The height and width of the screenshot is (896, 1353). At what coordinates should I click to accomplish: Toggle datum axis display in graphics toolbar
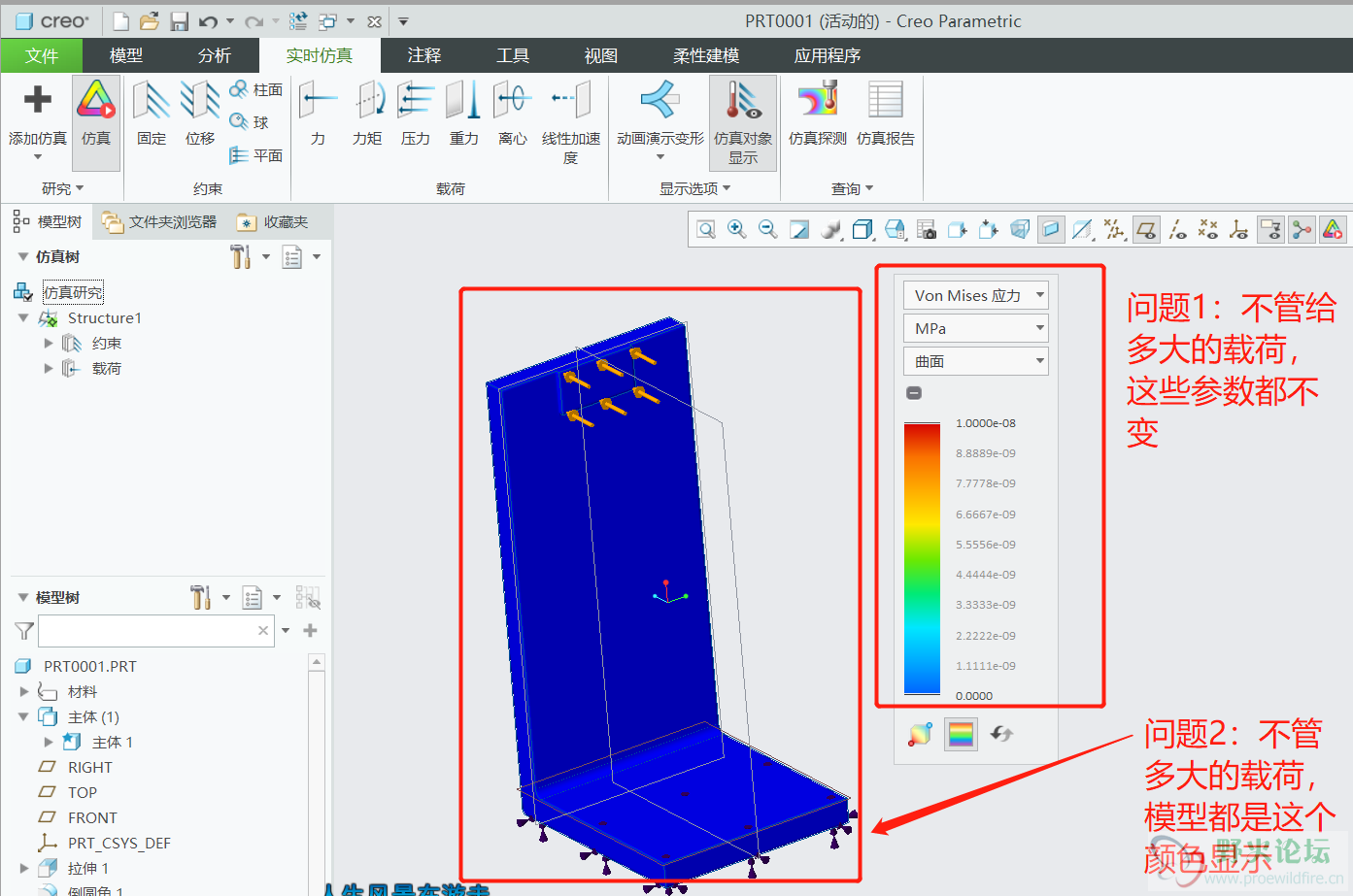tap(1177, 230)
